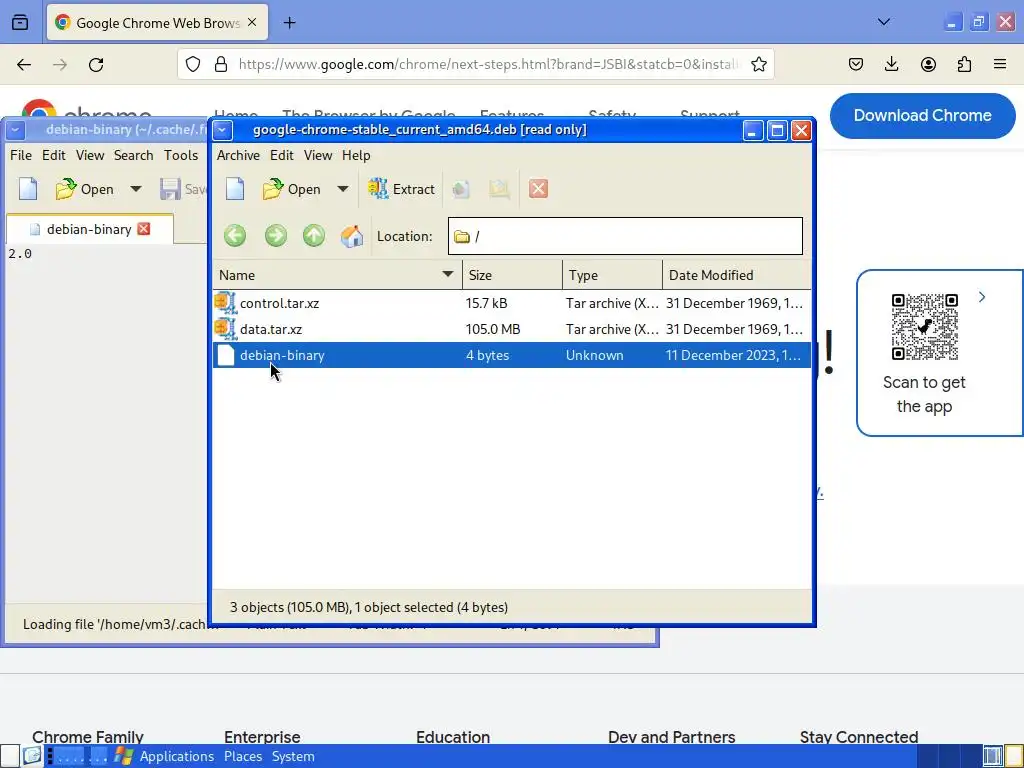The image size is (1024, 768).
Task: Click the chevron arrow beside the QR code
Action: pos(982,297)
